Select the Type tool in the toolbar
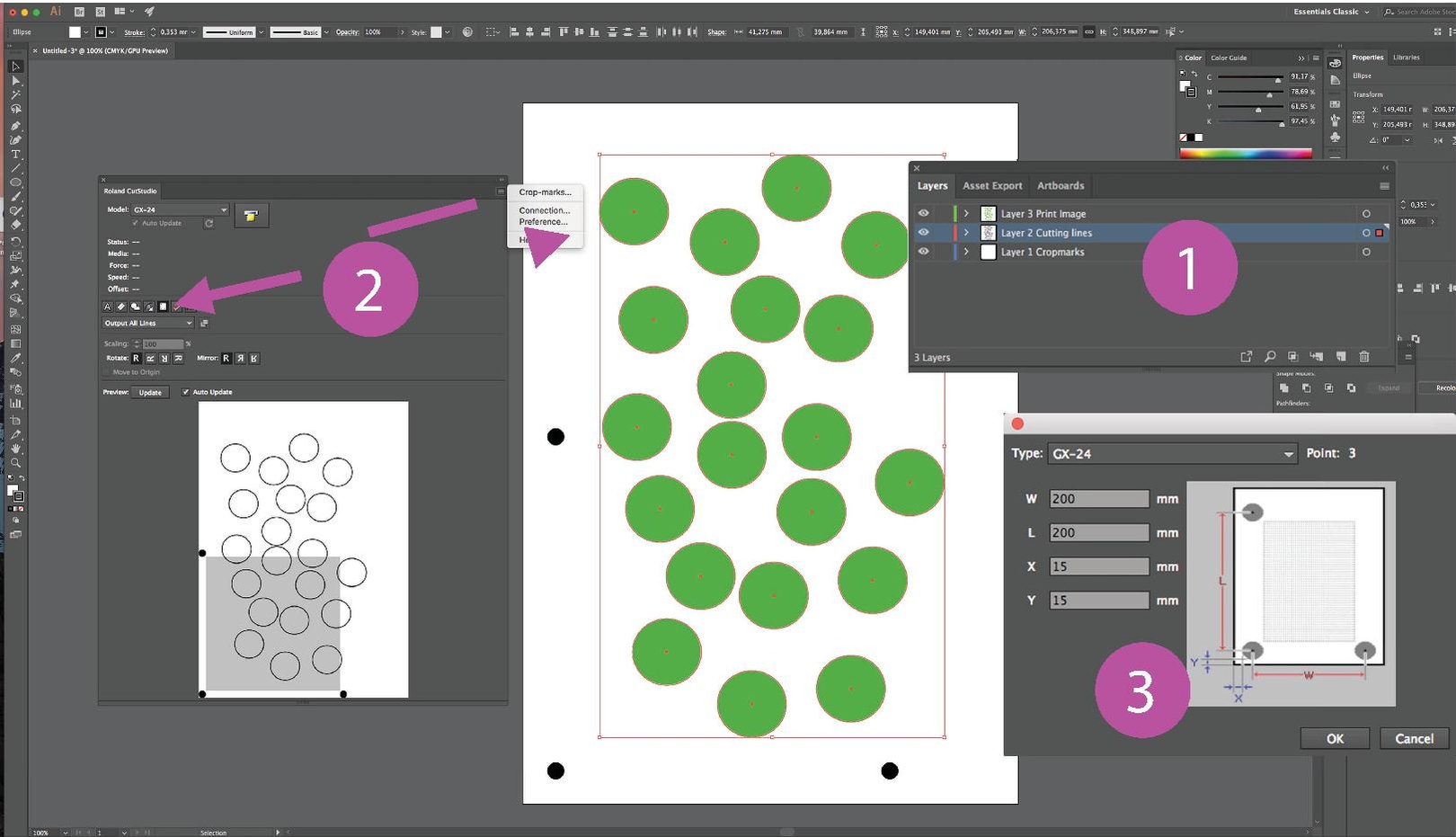1456x837 pixels. point(15,154)
